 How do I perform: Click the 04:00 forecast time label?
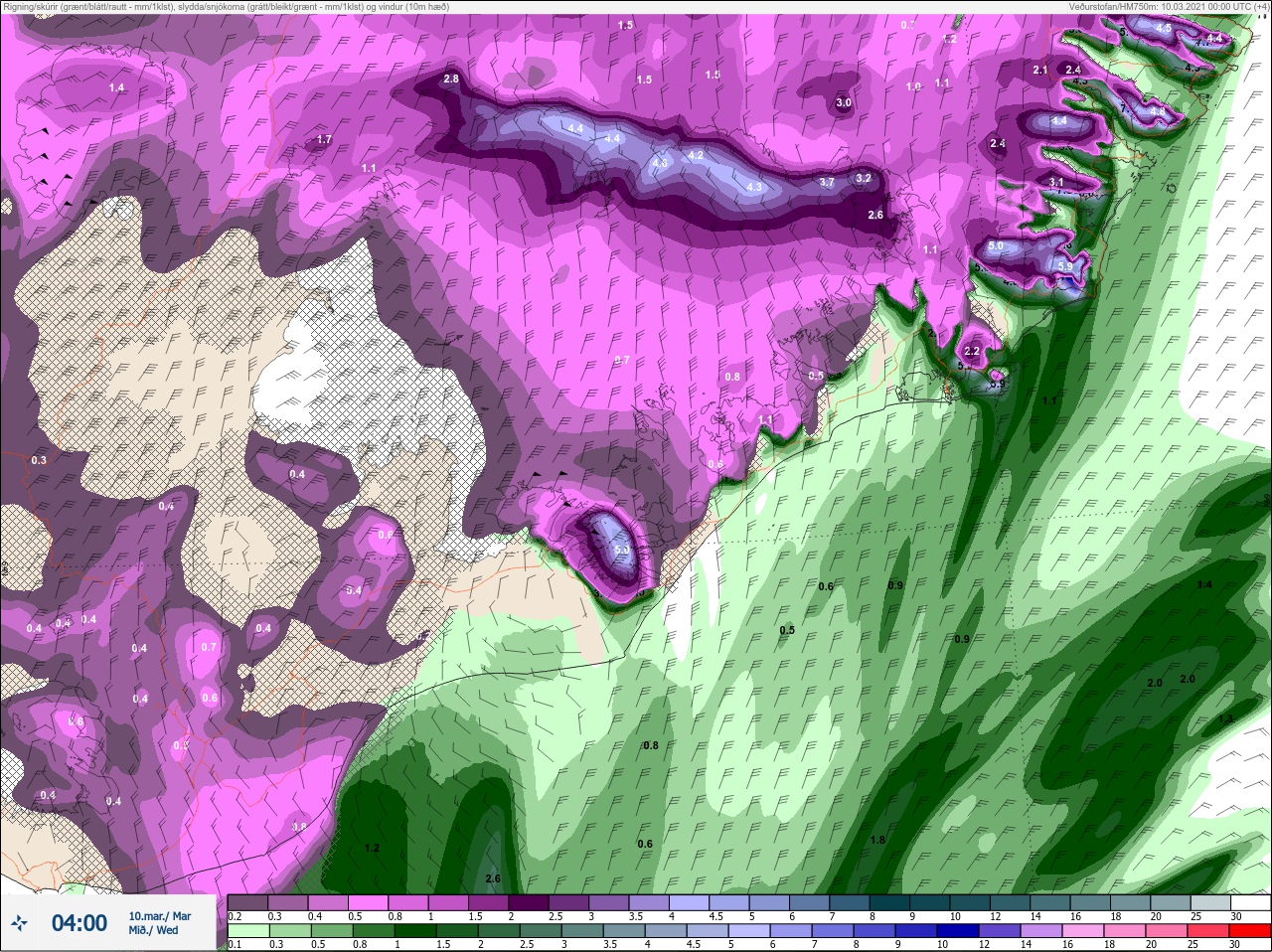[79, 923]
